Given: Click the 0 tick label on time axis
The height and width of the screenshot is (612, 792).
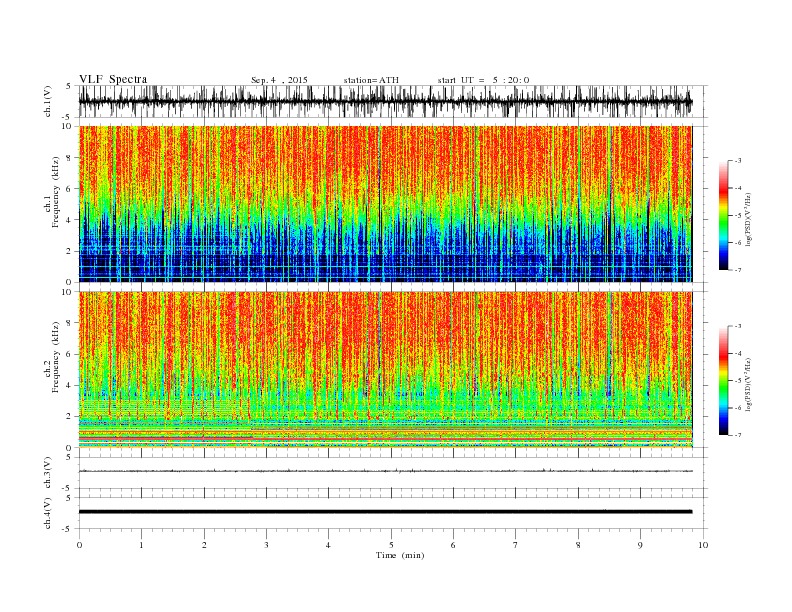Looking at the screenshot, I should (79, 545).
